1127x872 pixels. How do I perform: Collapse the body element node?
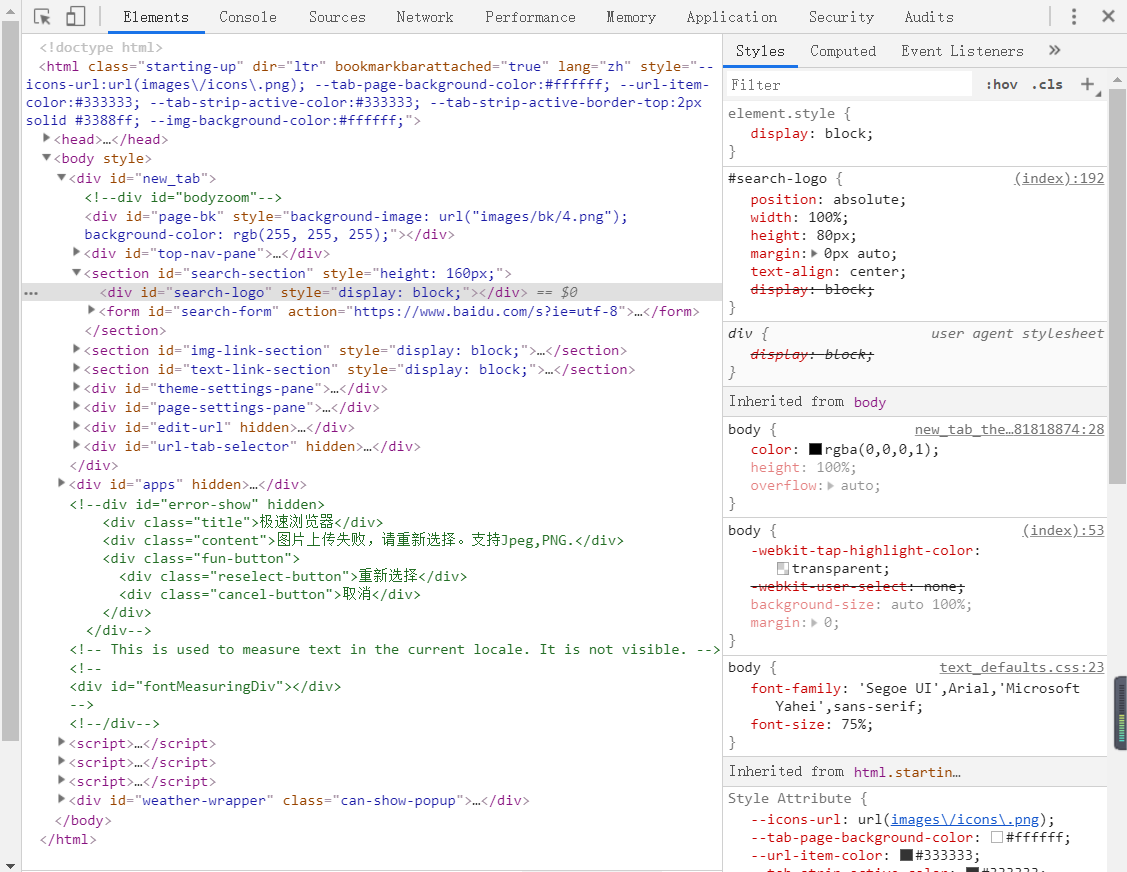(46, 157)
